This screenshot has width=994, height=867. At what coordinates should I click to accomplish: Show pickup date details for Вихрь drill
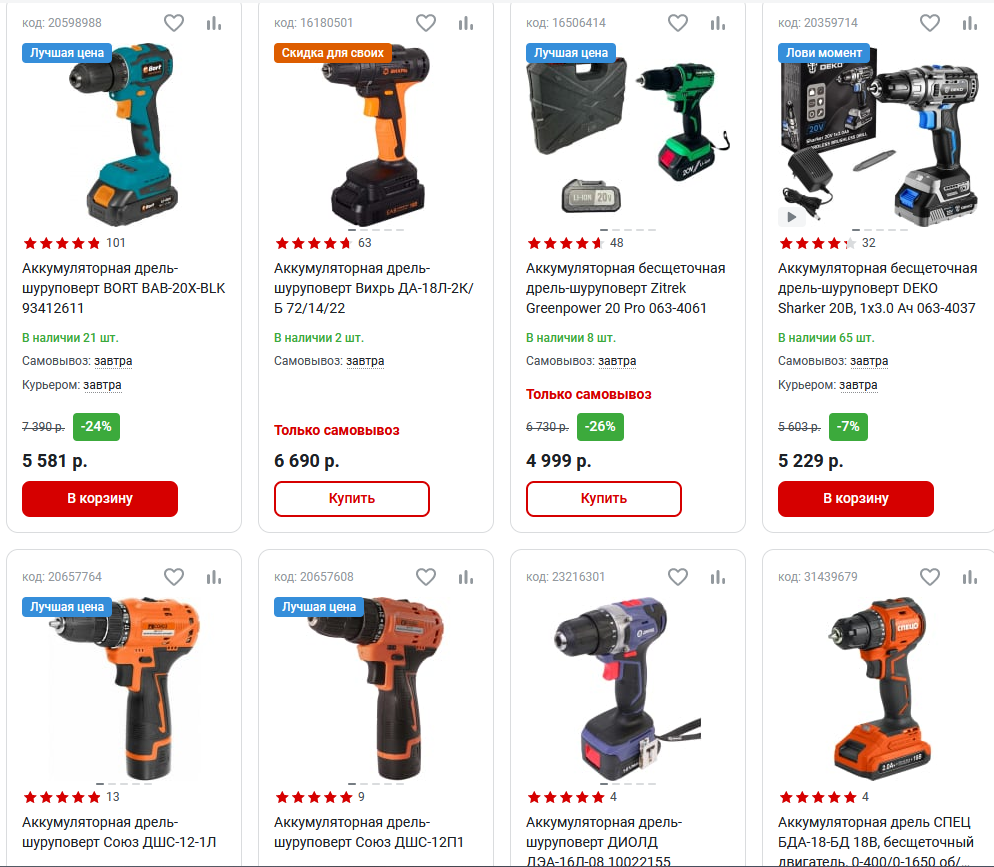coord(365,361)
